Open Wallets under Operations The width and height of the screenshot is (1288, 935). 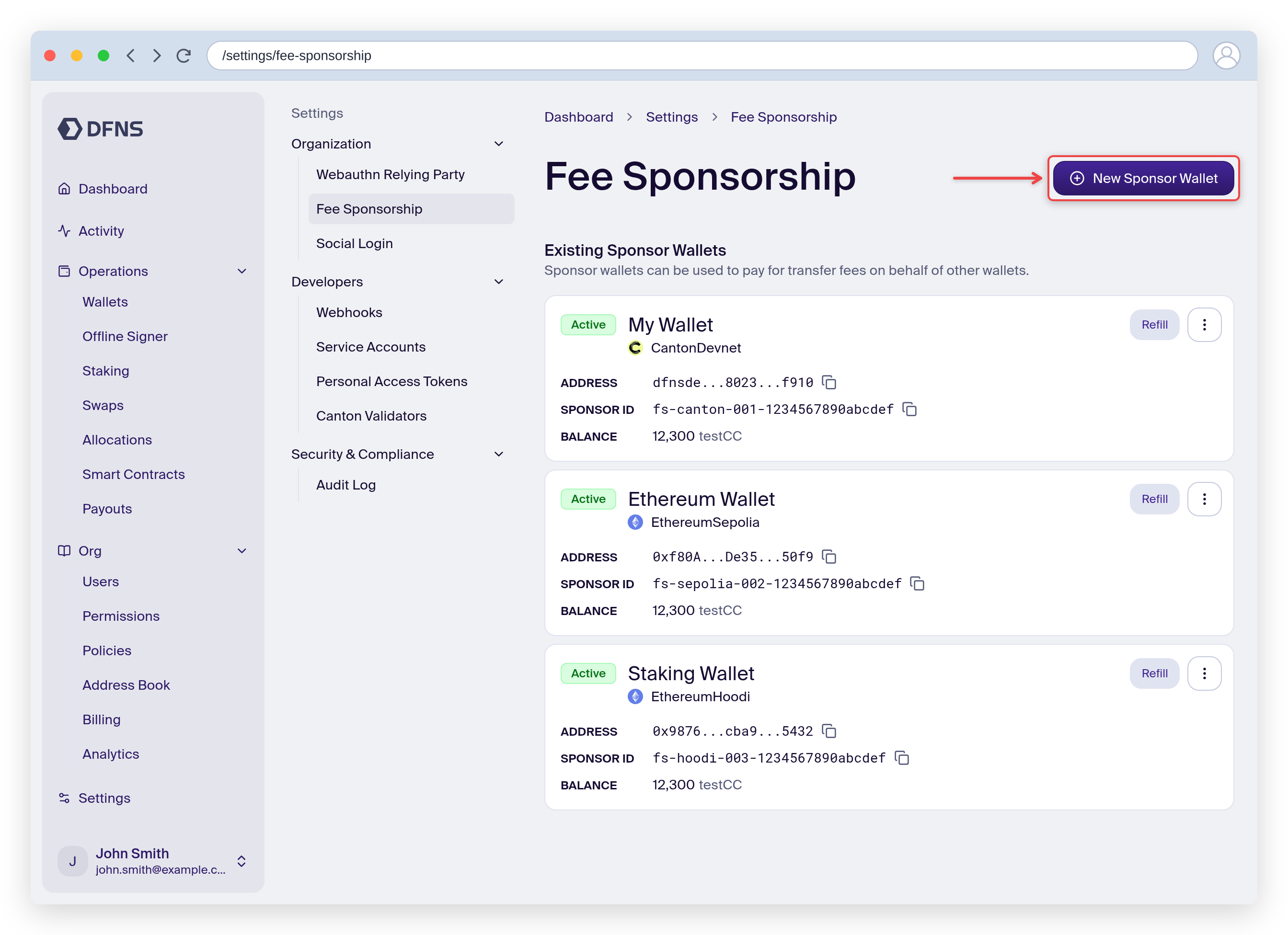point(105,302)
